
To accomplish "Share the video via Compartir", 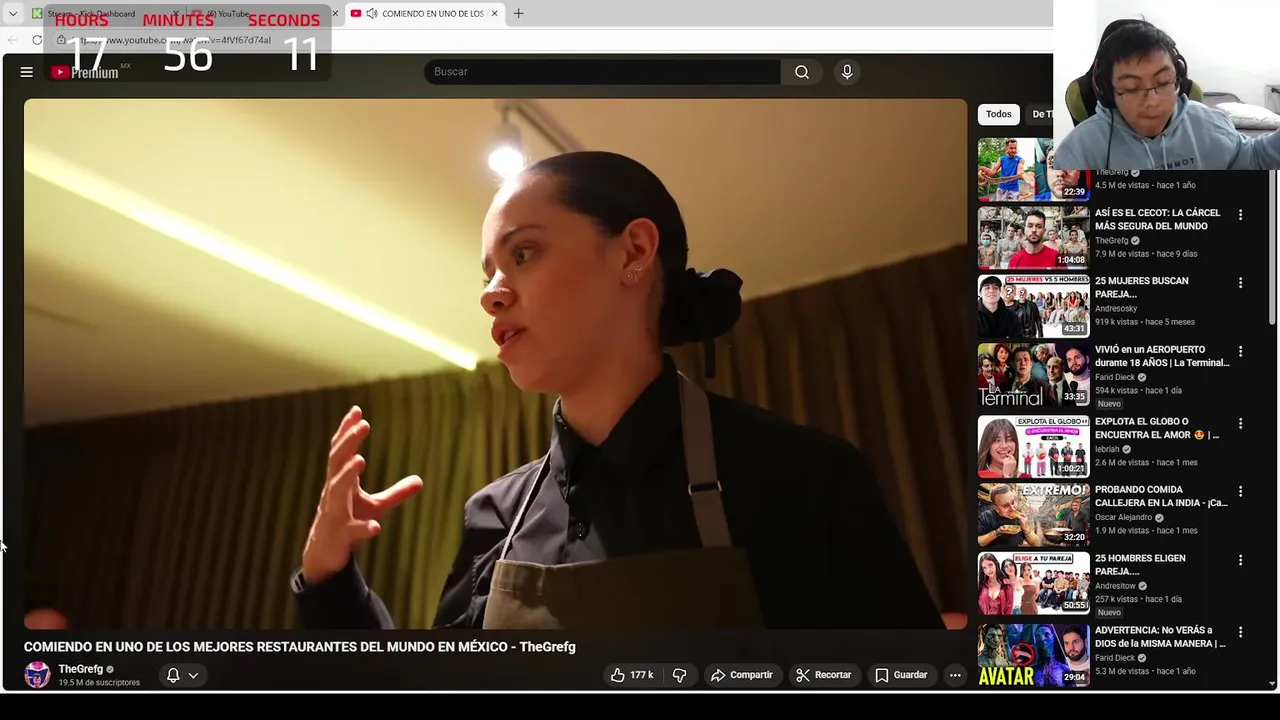I will 742,675.
